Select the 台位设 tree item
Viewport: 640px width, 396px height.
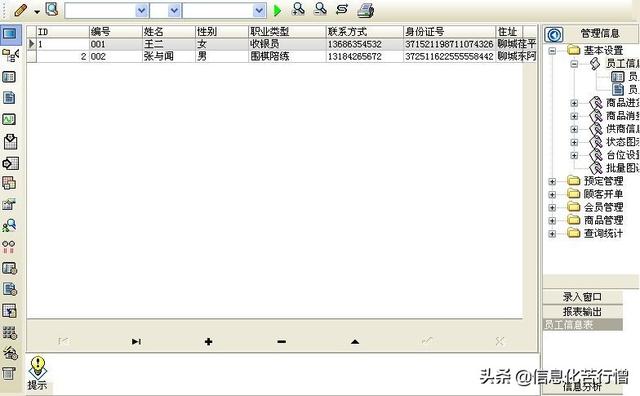tap(622, 155)
